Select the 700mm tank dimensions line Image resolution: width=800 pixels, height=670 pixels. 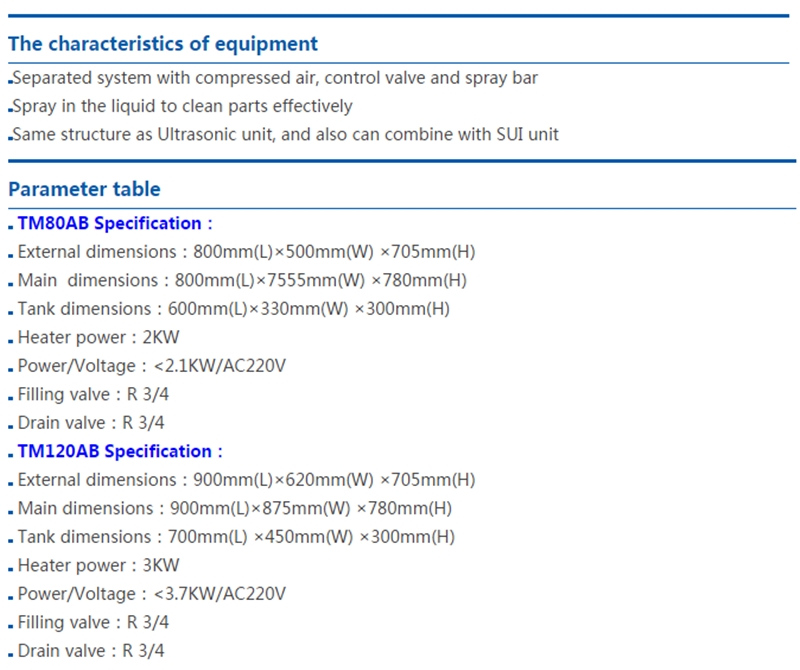(x=236, y=536)
